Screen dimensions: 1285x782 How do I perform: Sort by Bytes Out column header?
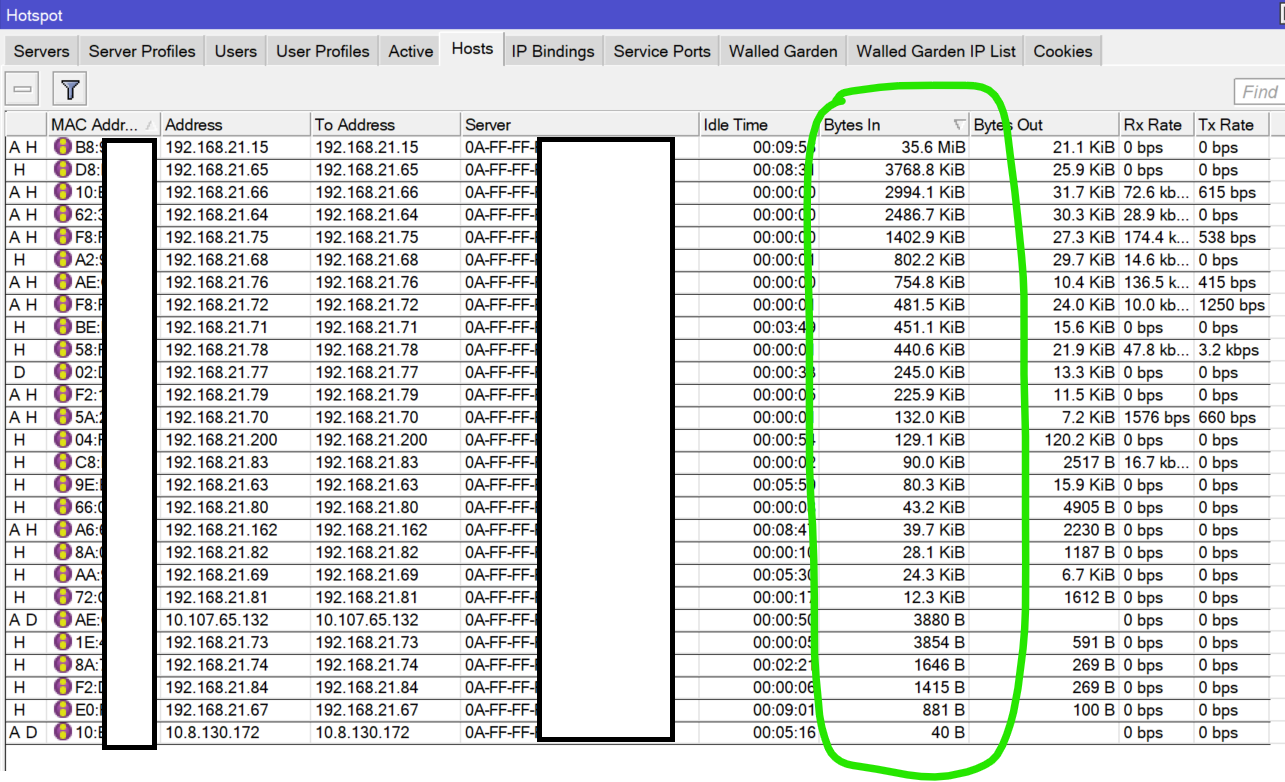(x=1044, y=125)
